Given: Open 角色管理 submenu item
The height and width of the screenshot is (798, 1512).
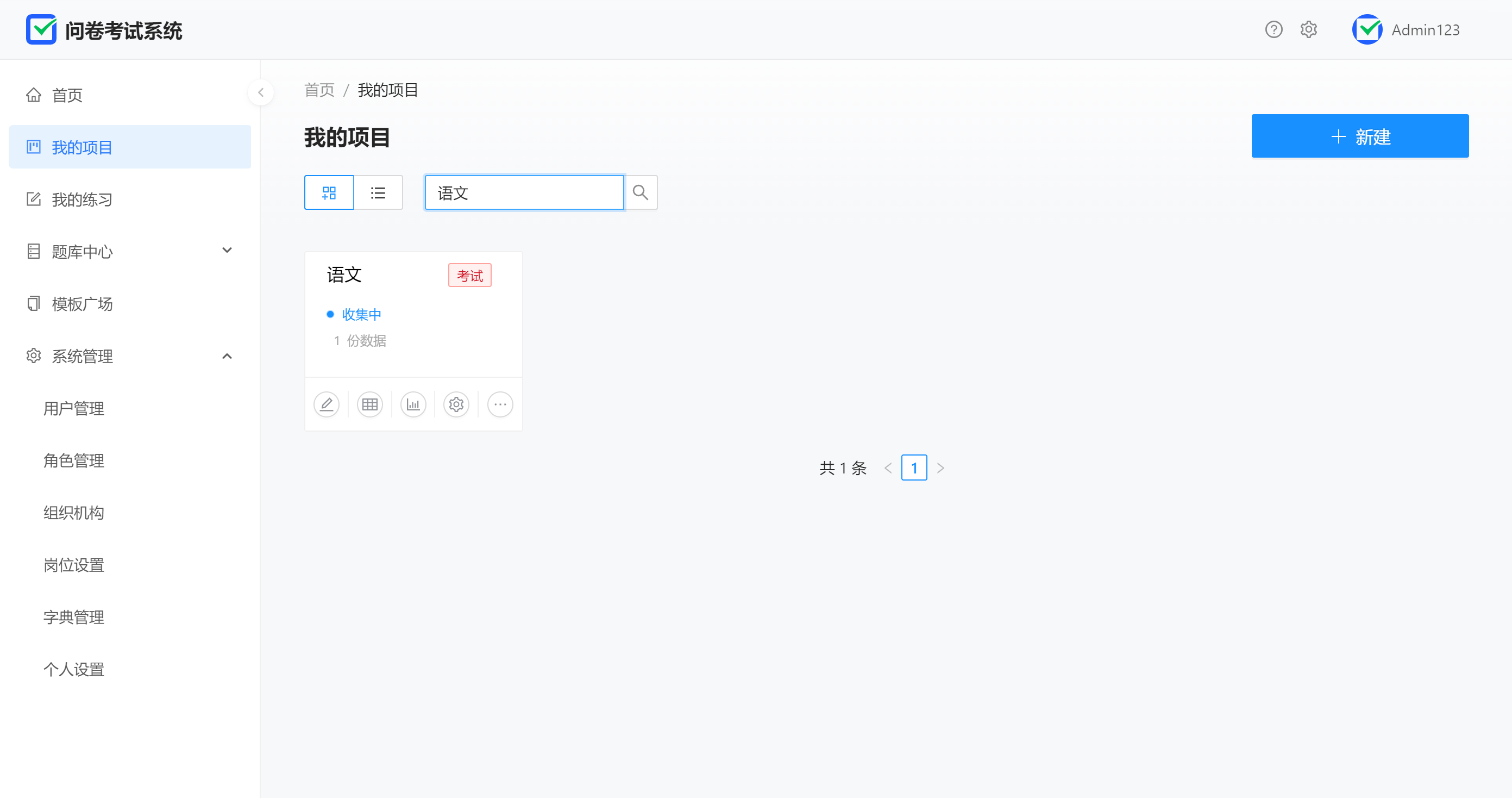Looking at the screenshot, I should tap(130, 460).
